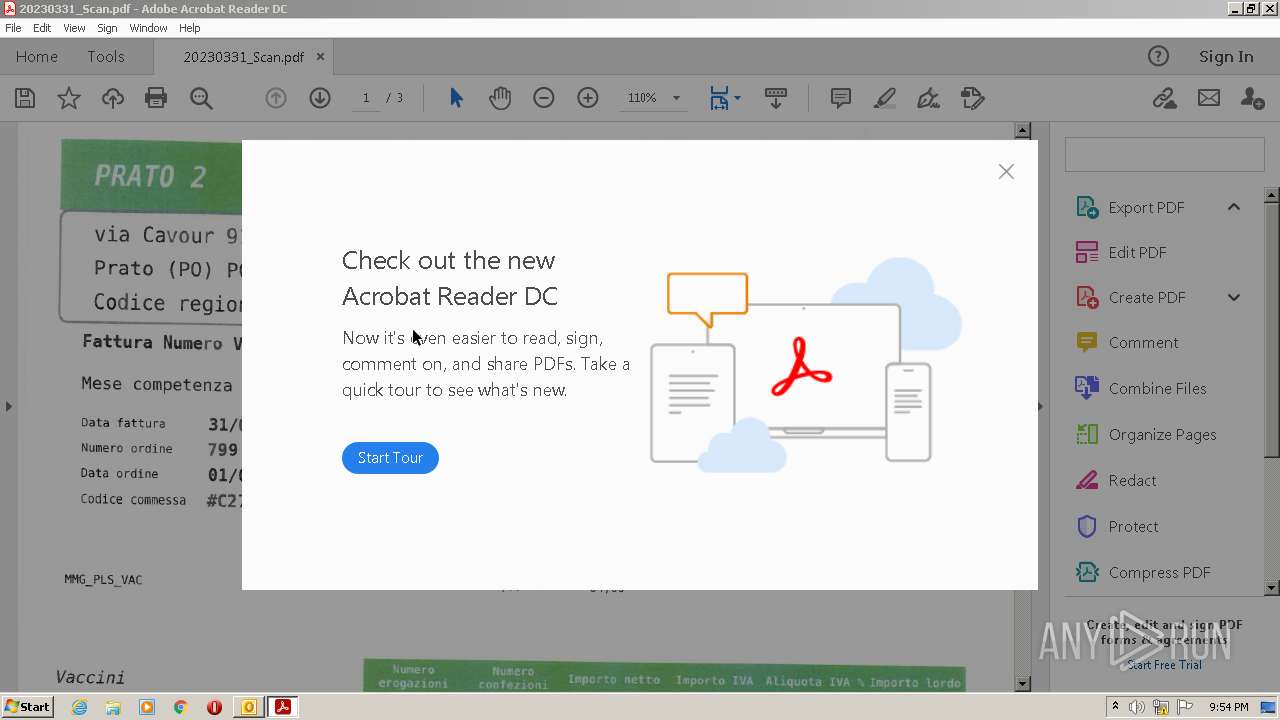The height and width of the screenshot is (720, 1280).
Task: Expand the Create PDF section chevron
Action: pyautogui.click(x=1234, y=297)
